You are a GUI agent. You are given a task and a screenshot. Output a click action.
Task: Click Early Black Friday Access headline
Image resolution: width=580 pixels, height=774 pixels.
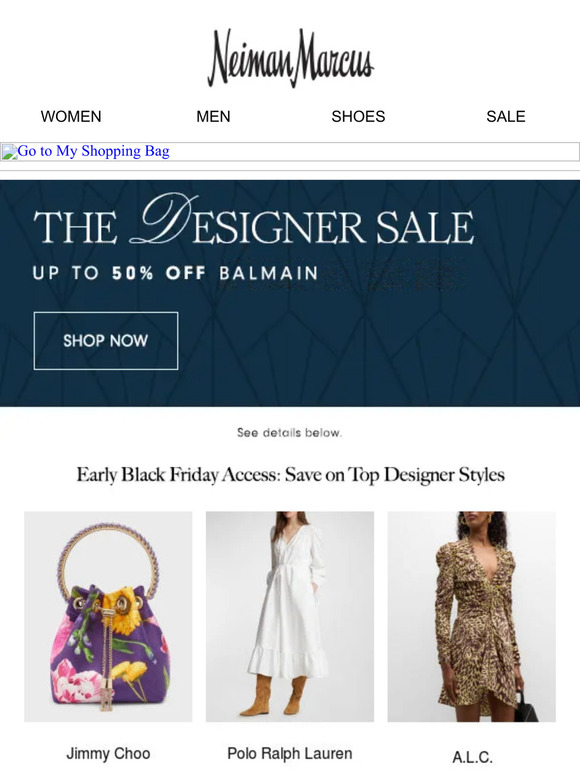pyautogui.click(x=290, y=475)
